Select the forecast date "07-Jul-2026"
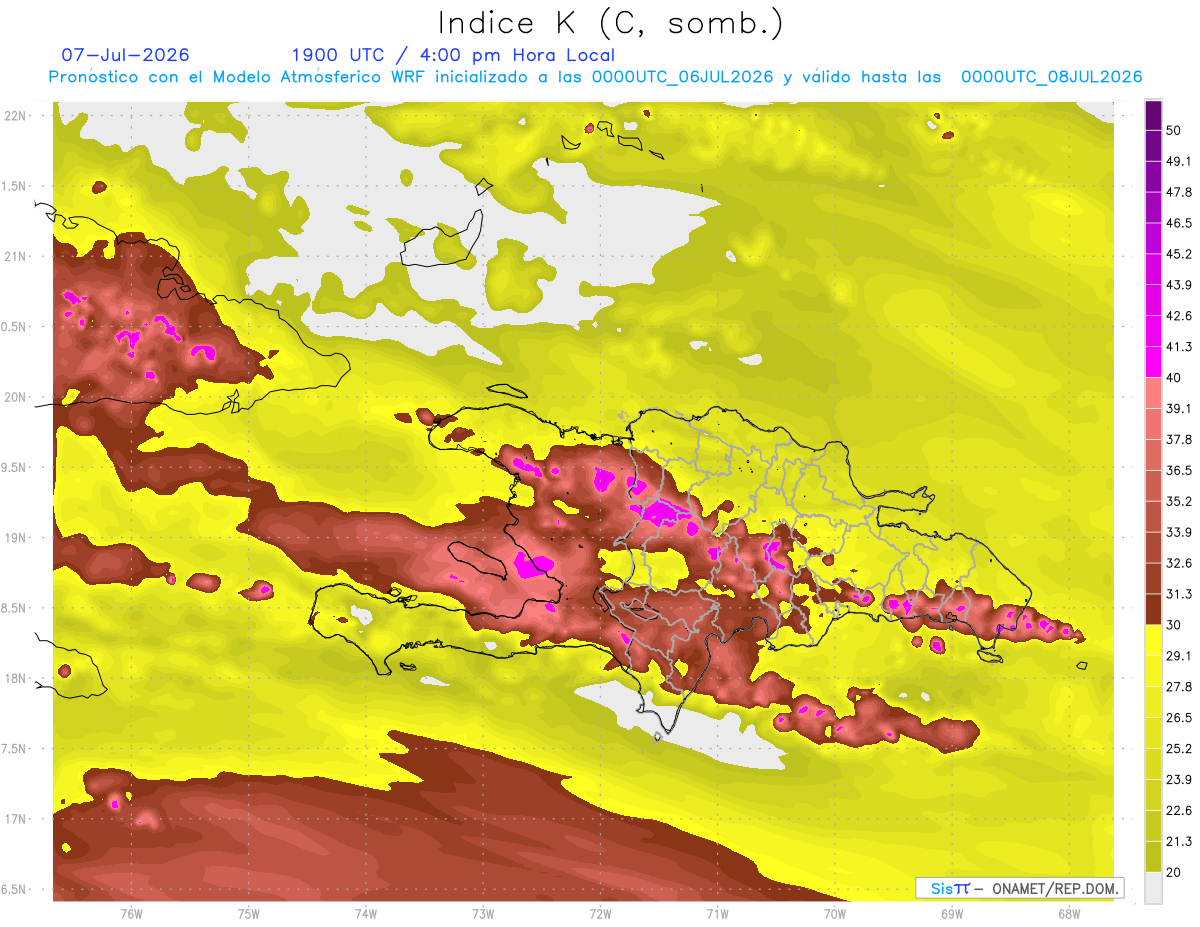 click(x=125, y=55)
